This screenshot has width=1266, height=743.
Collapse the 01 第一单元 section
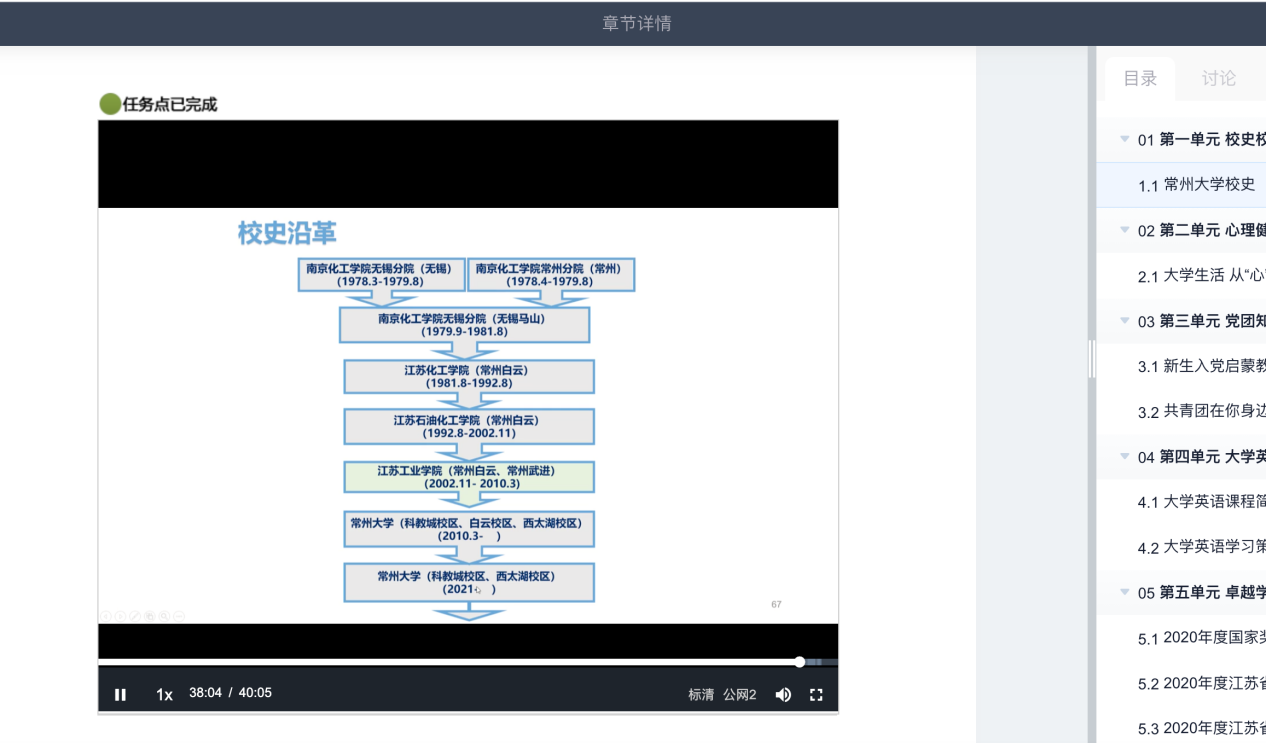coord(1125,139)
